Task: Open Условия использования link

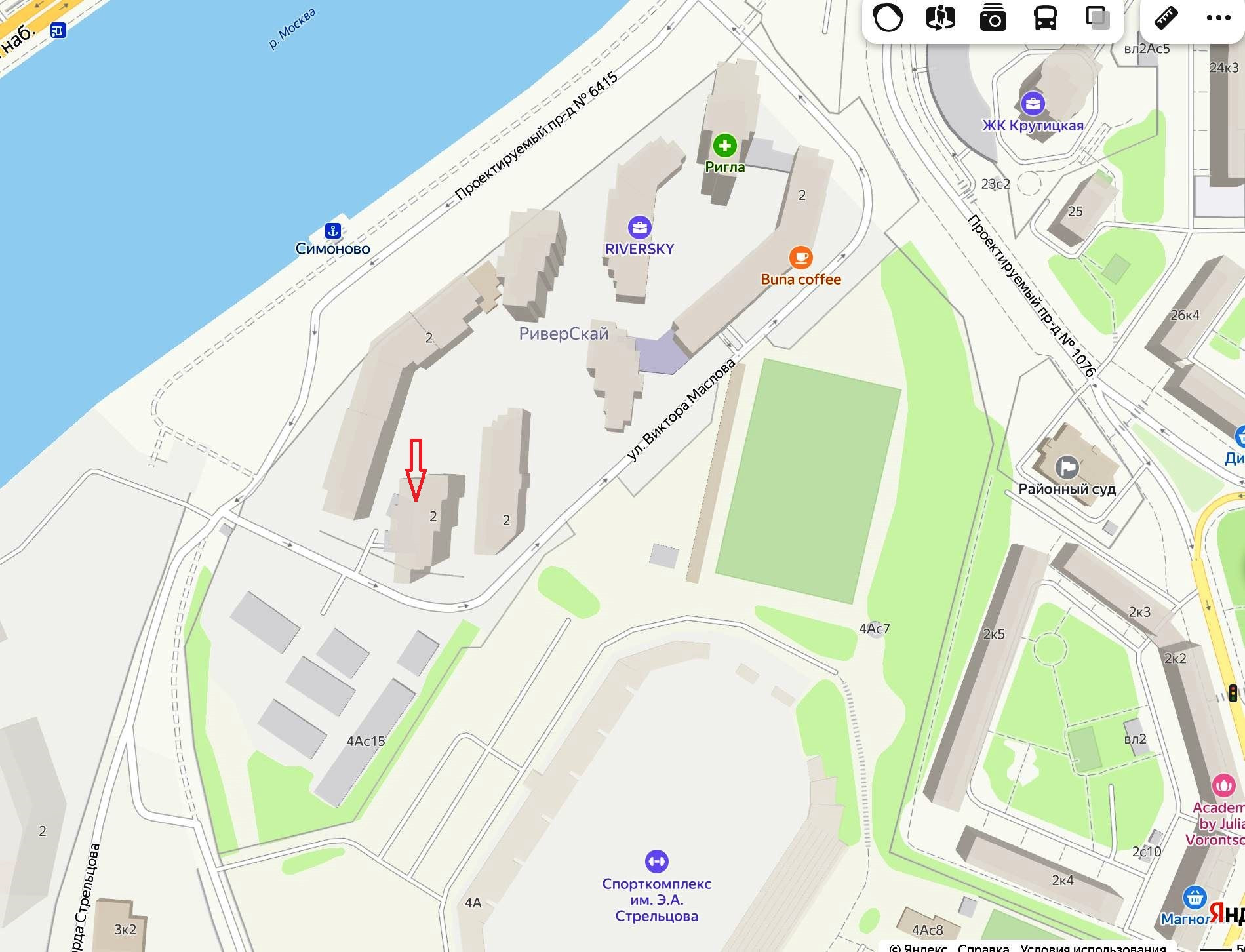Action: 1093,947
